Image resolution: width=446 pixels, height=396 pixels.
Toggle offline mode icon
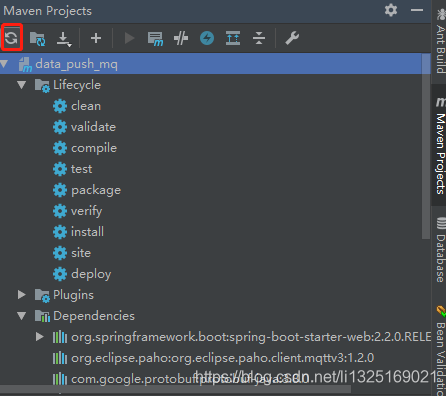pos(181,38)
